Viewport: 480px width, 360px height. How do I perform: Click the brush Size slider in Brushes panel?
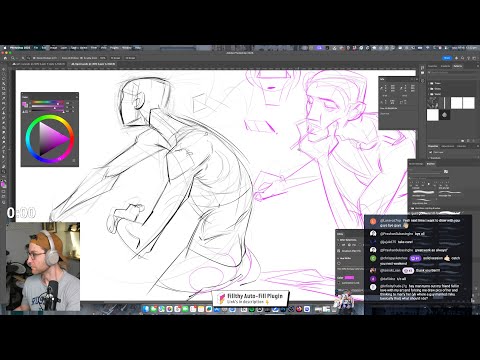tap(425, 173)
